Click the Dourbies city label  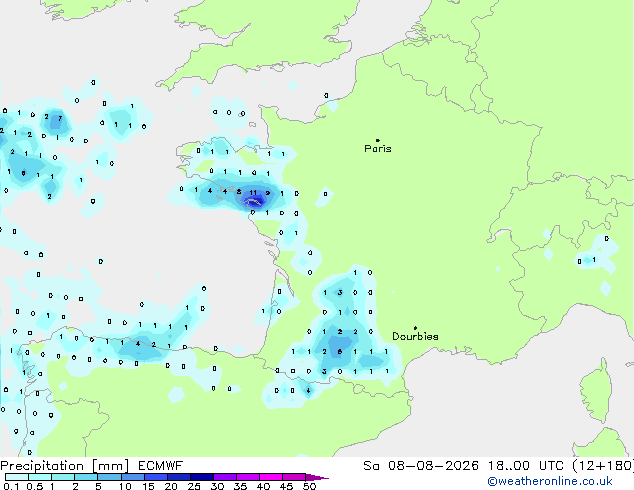click(x=415, y=336)
